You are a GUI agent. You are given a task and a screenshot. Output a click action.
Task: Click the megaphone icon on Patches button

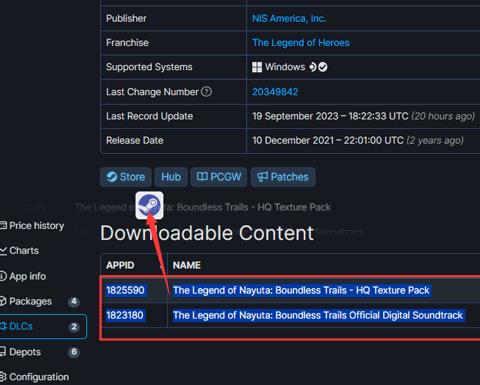262,177
